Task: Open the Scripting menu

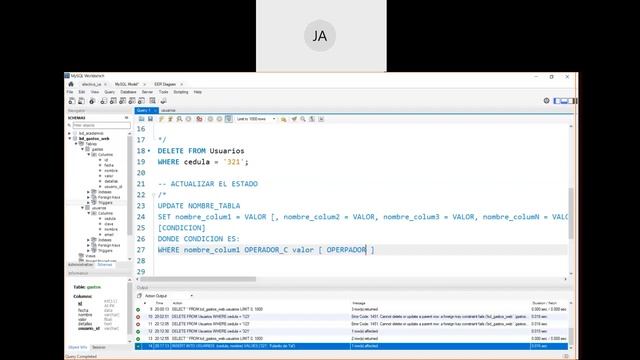Action: pos(181,92)
